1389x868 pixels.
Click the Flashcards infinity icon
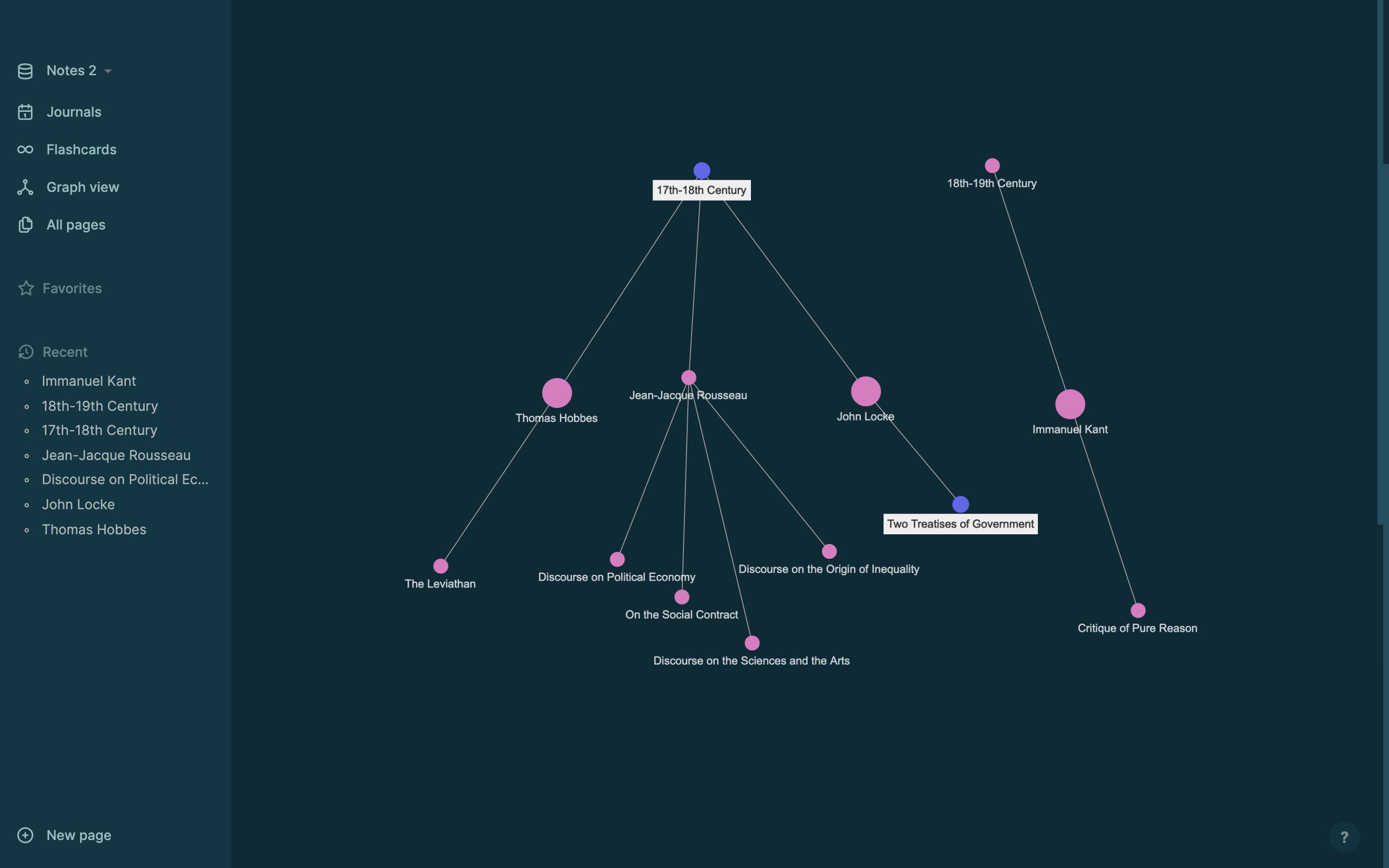coord(25,150)
